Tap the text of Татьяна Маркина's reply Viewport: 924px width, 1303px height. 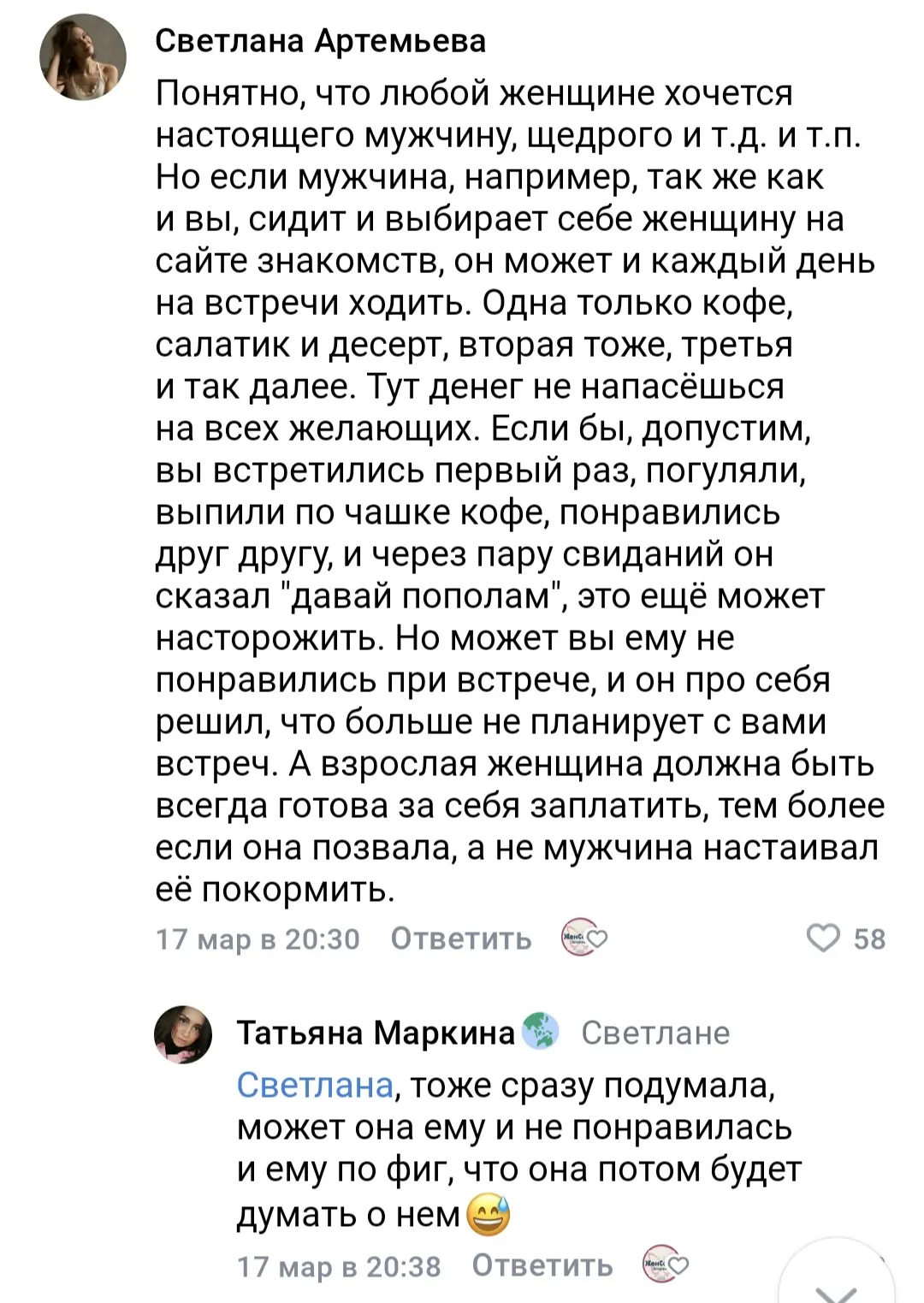pos(513,1148)
